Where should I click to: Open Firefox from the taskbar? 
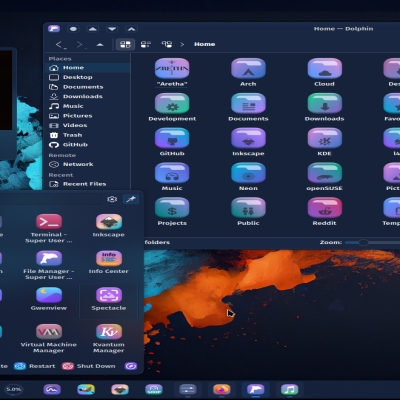pyautogui.click(x=222, y=389)
